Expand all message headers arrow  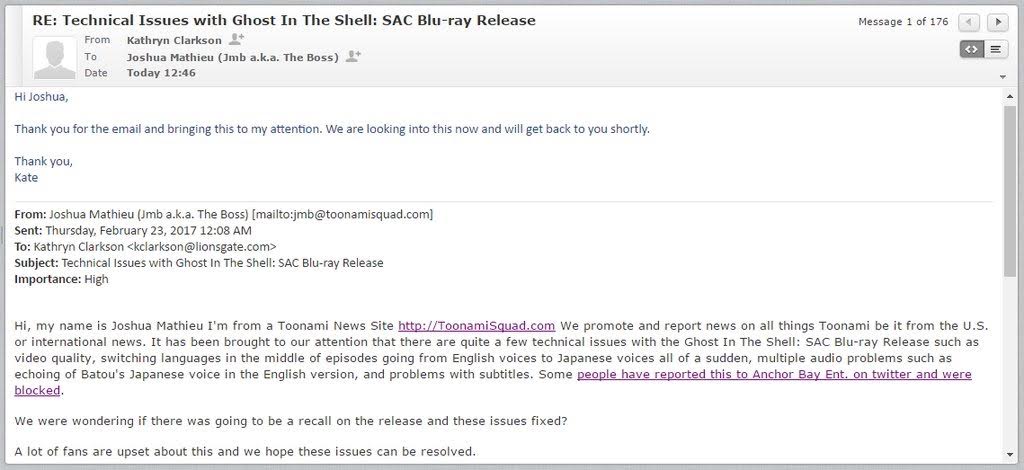[1003, 77]
